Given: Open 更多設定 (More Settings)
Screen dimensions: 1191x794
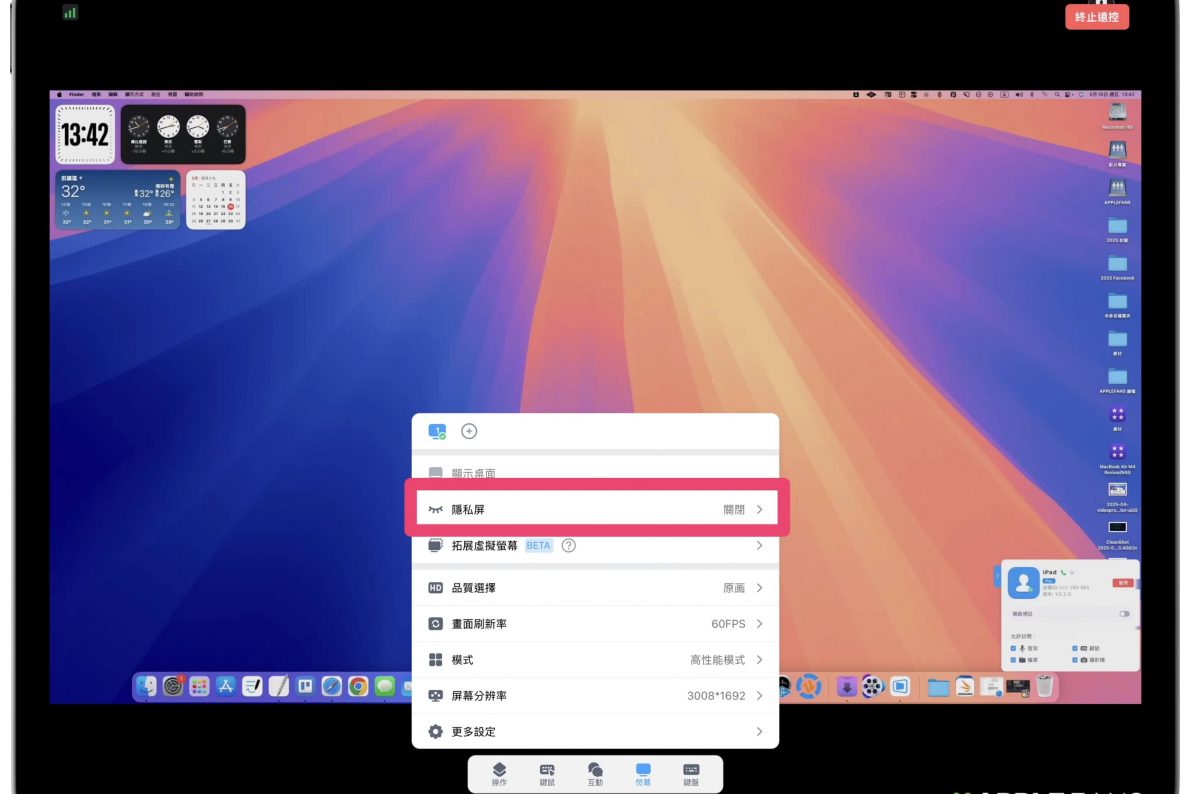Looking at the screenshot, I should pyautogui.click(x=595, y=732).
